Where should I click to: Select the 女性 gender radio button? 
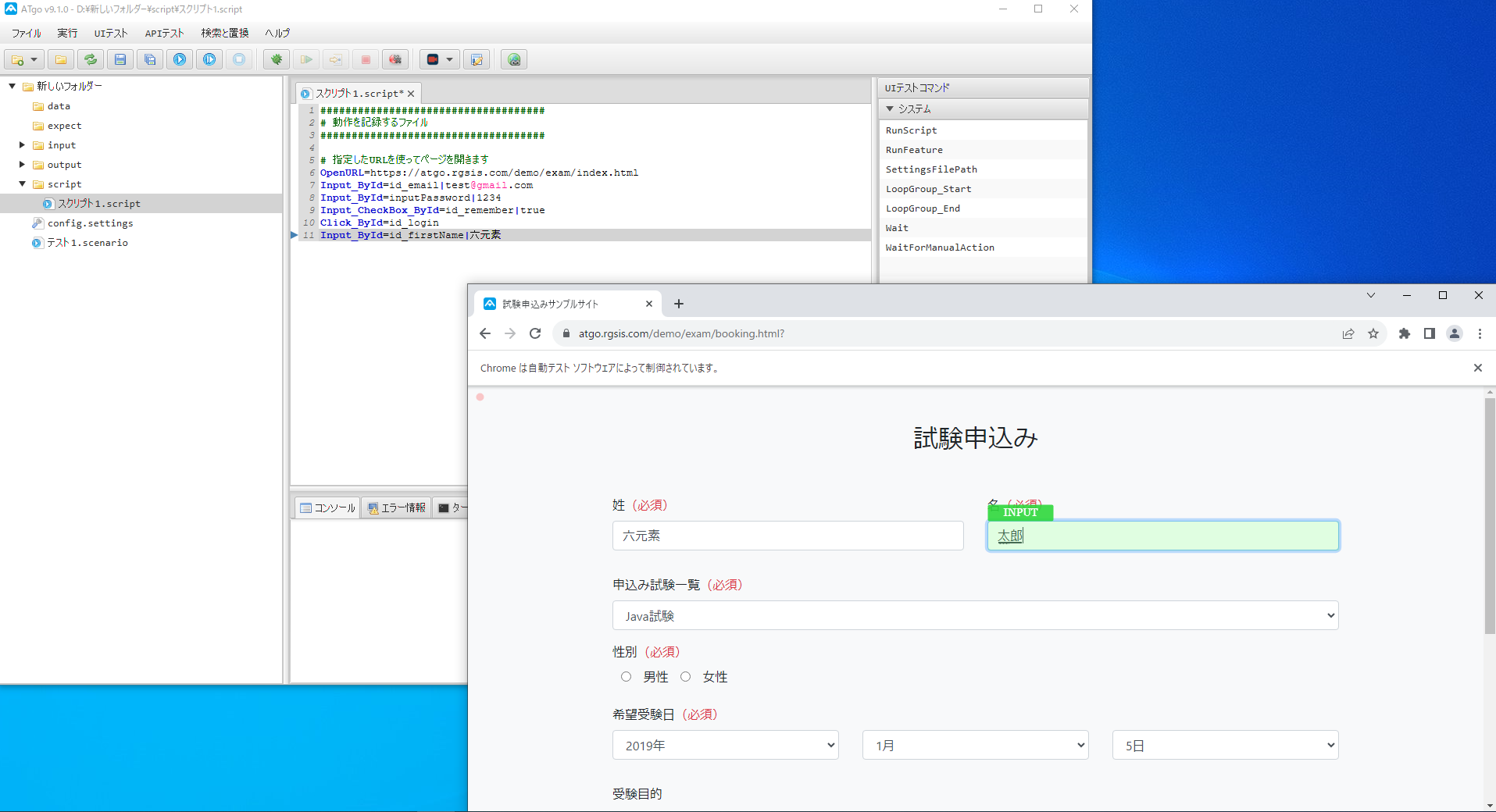tap(685, 676)
